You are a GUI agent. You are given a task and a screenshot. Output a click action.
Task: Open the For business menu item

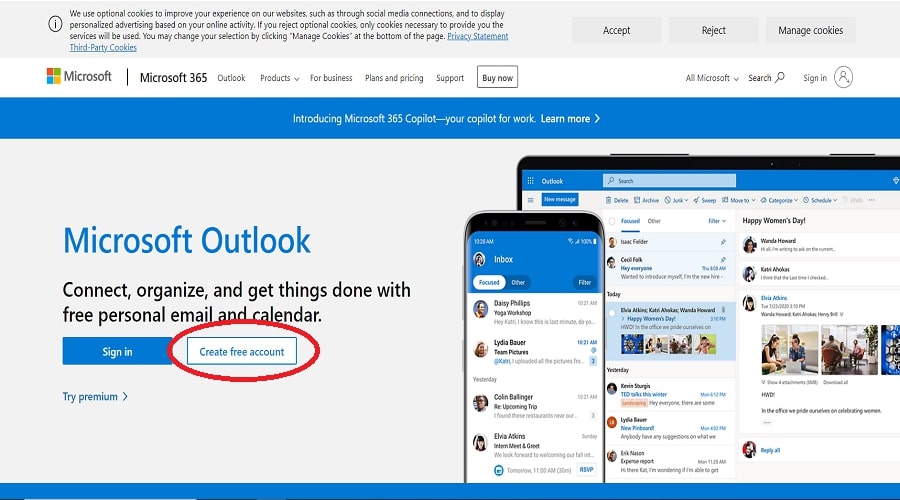[331, 78]
